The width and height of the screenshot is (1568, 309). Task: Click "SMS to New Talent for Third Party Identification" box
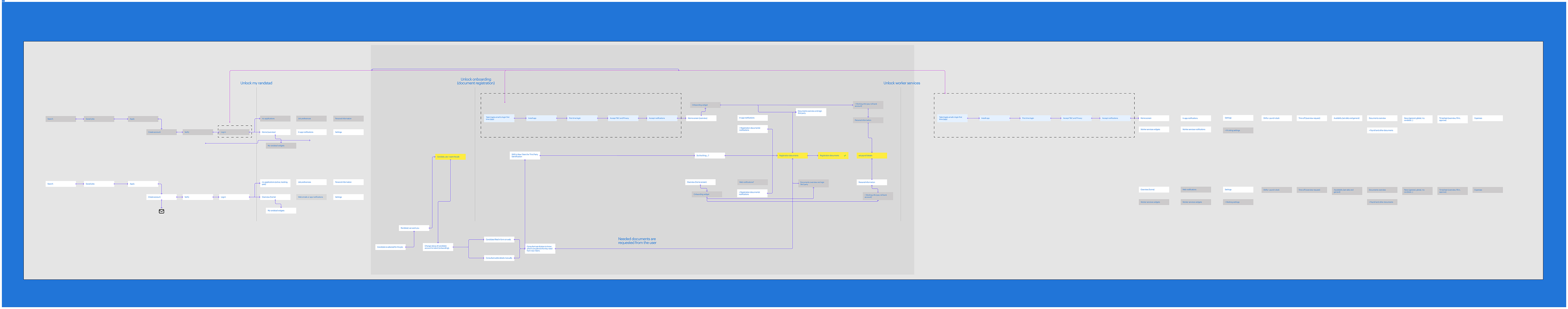pyautogui.click(x=525, y=155)
